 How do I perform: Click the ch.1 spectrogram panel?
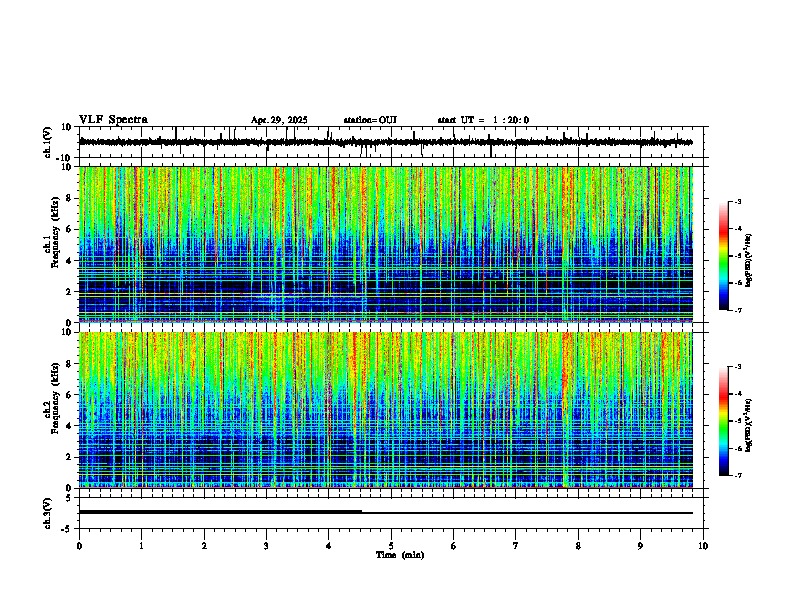(385, 244)
